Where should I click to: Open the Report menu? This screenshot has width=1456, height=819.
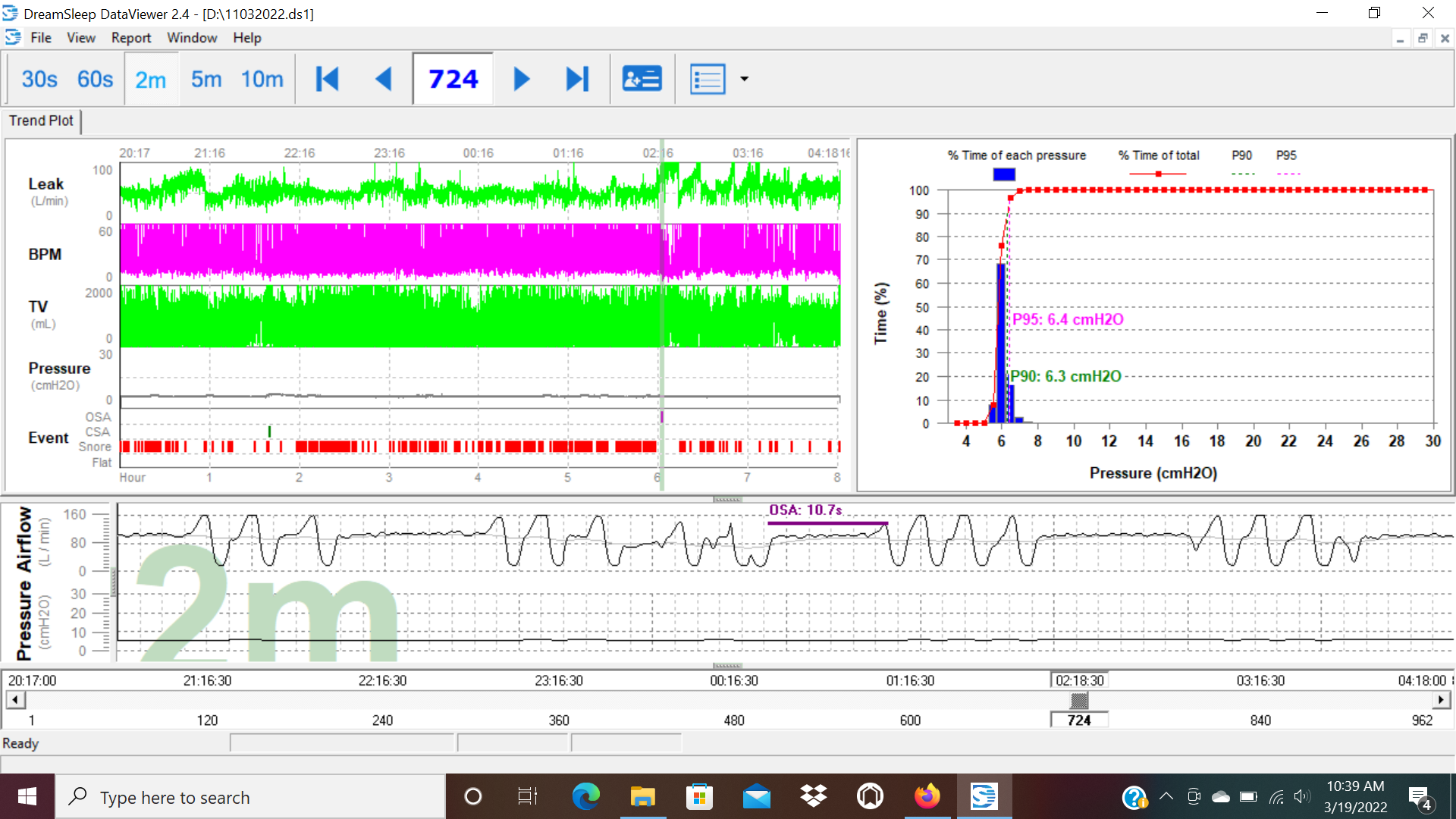(x=131, y=38)
